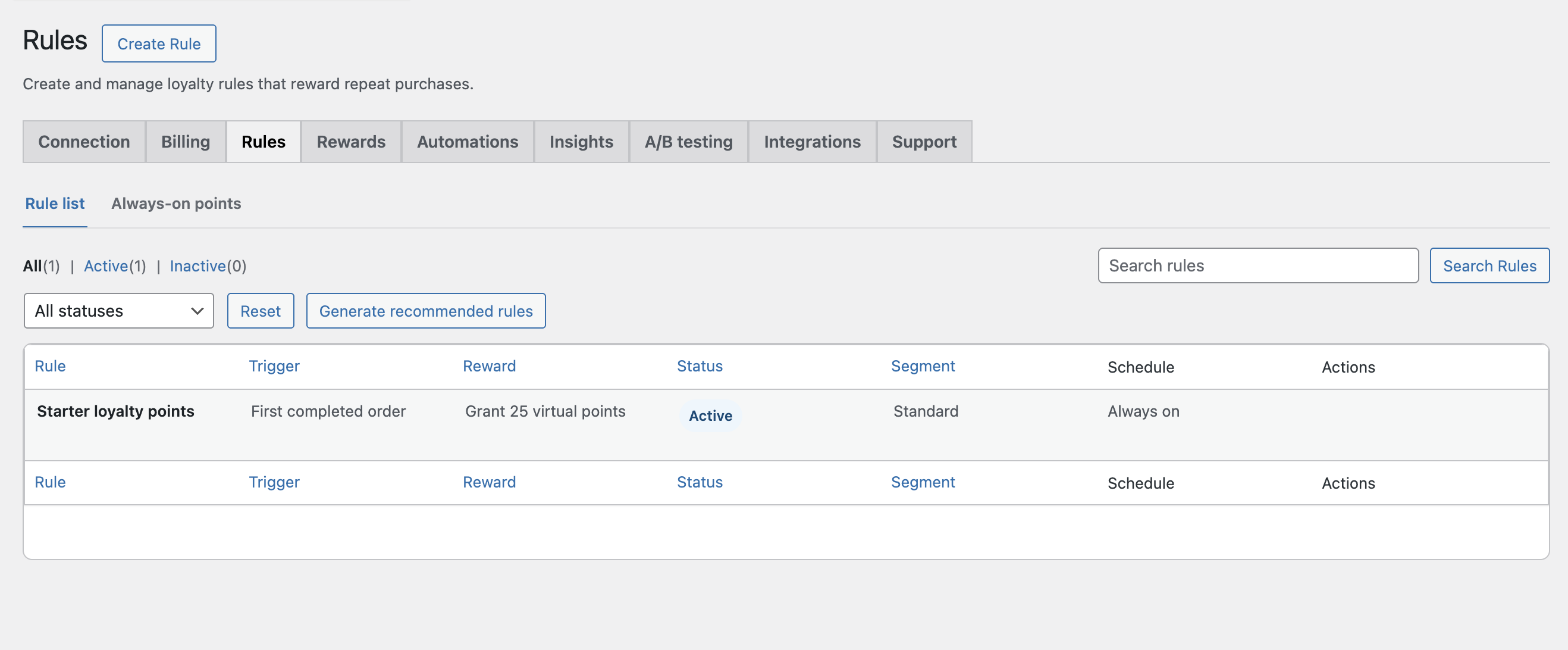Open the Integrations tab
This screenshot has height=650, width=1568.
(812, 141)
